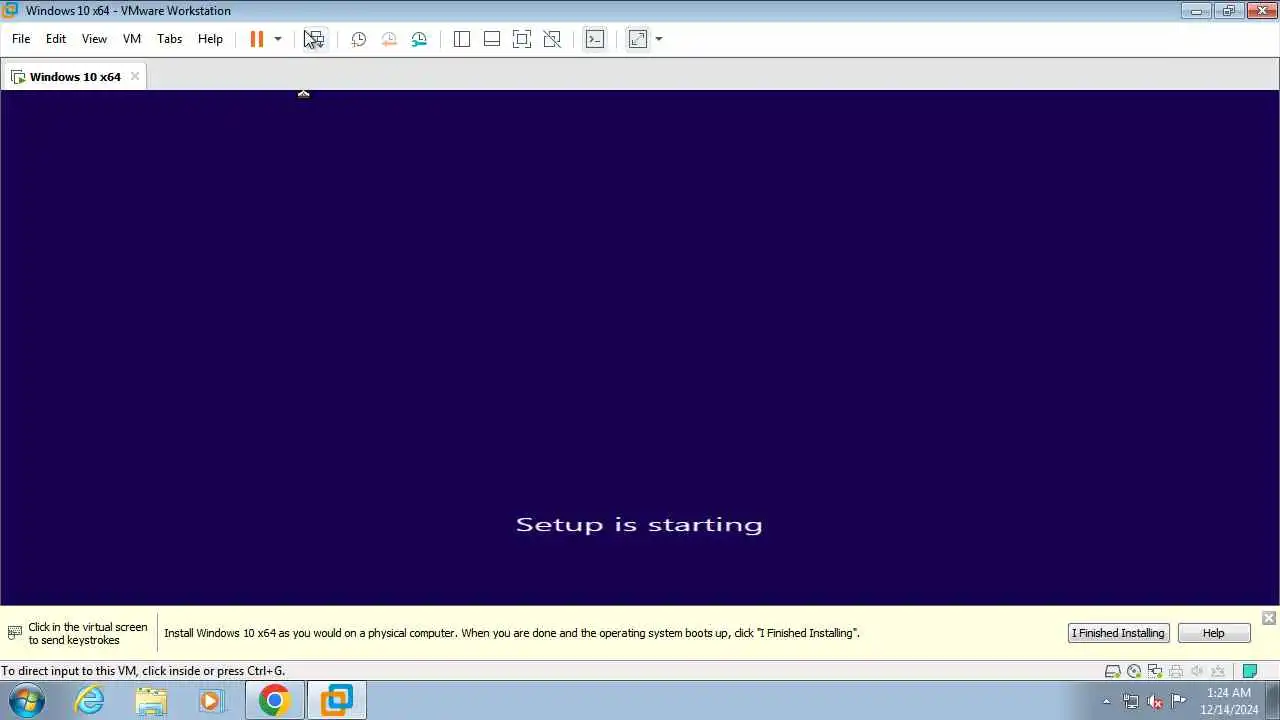Screen dimensions: 1280x720
Task: Open the View menu
Action: point(94,39)
